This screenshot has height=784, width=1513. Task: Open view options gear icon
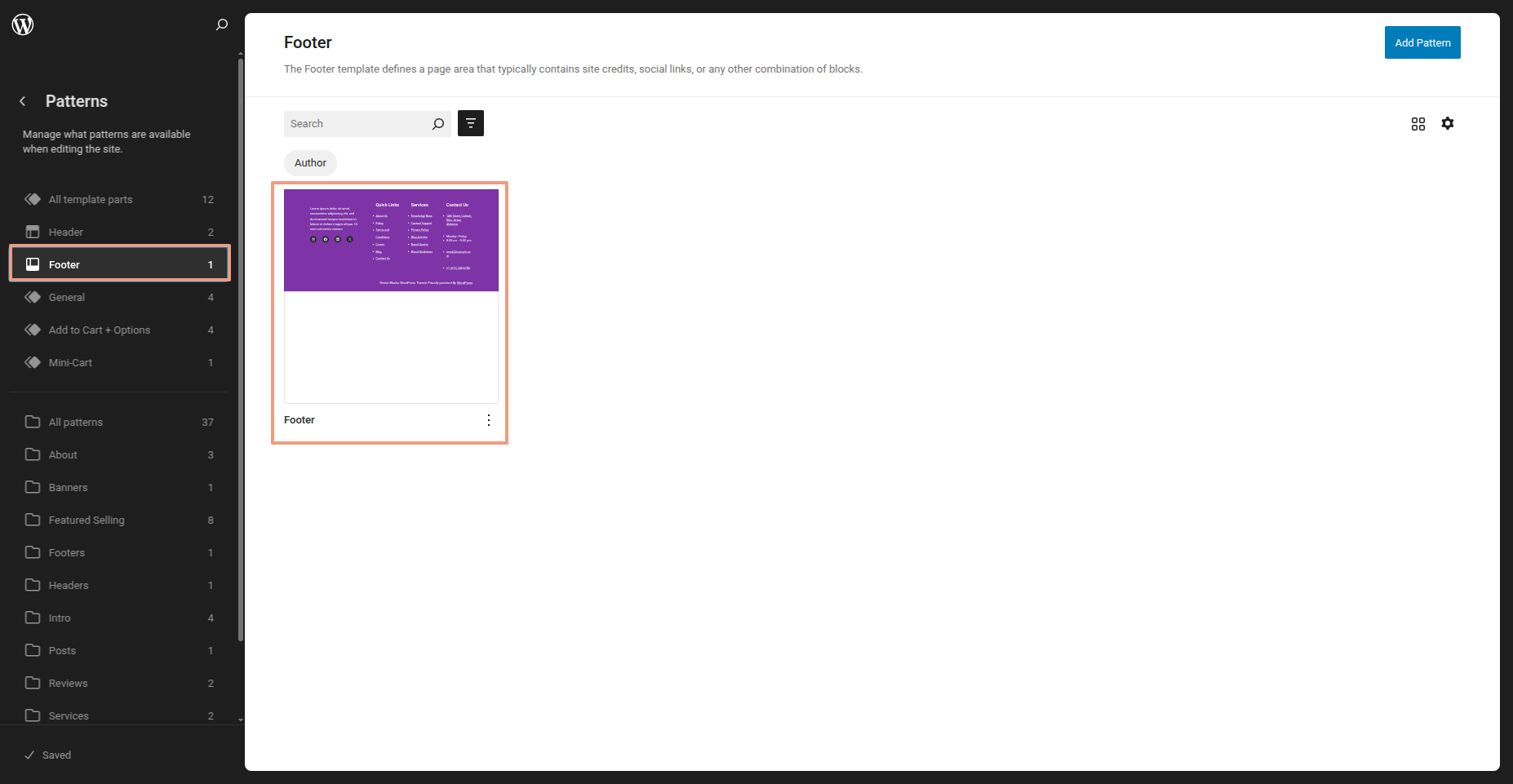coord(1448,123)
